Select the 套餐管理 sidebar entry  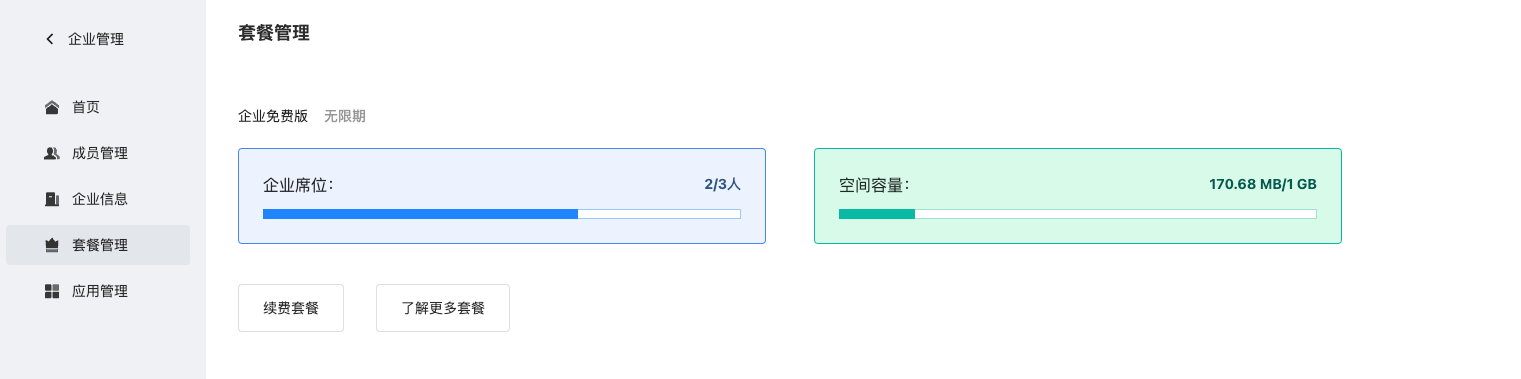[98, 245]
